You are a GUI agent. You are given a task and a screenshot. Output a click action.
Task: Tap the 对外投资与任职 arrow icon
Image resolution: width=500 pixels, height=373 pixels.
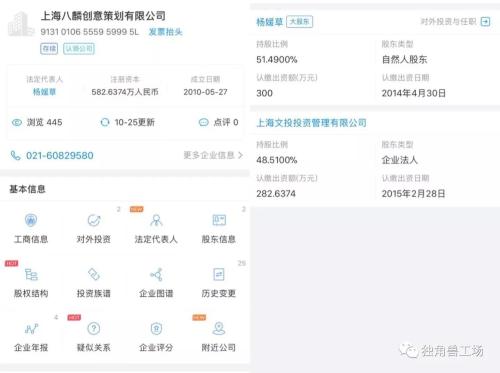485,22
